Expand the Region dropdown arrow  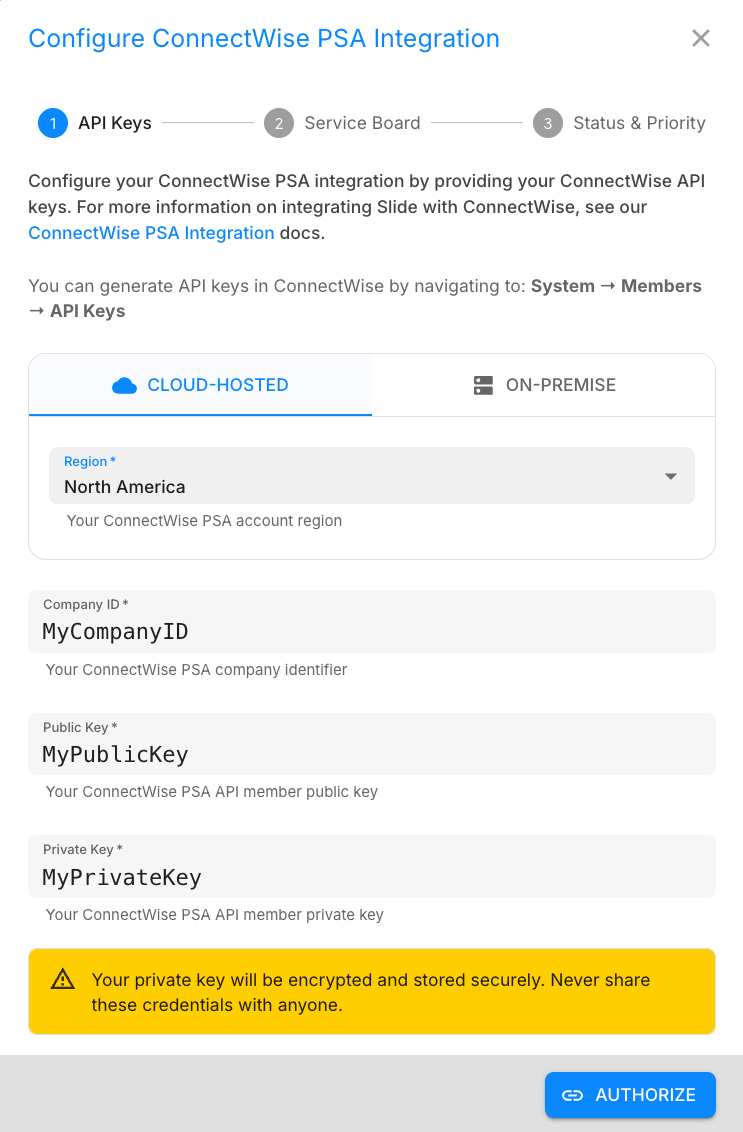click(x=671, y=476)
